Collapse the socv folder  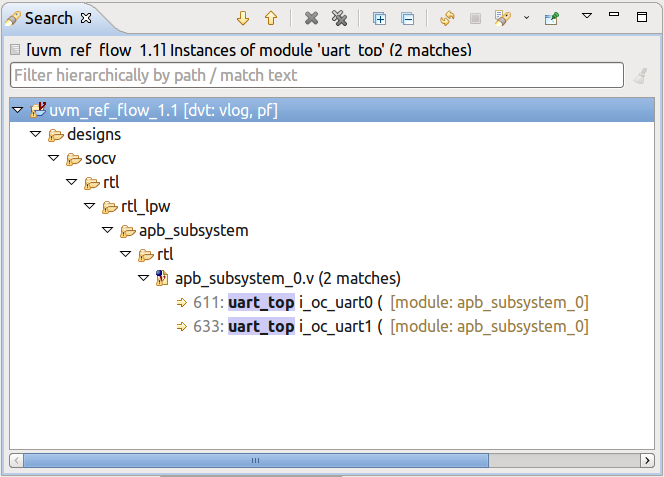(53, 158)
